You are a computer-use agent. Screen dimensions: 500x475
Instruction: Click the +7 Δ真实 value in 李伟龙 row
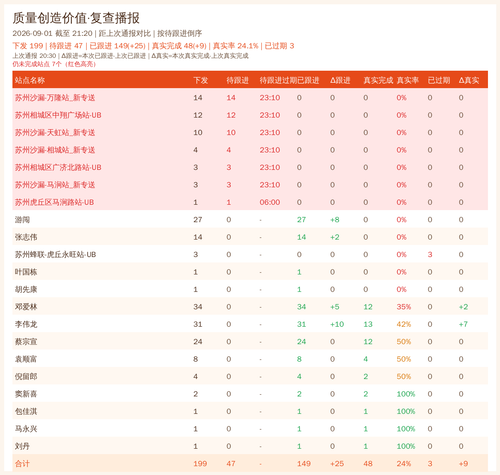(463, 324)
